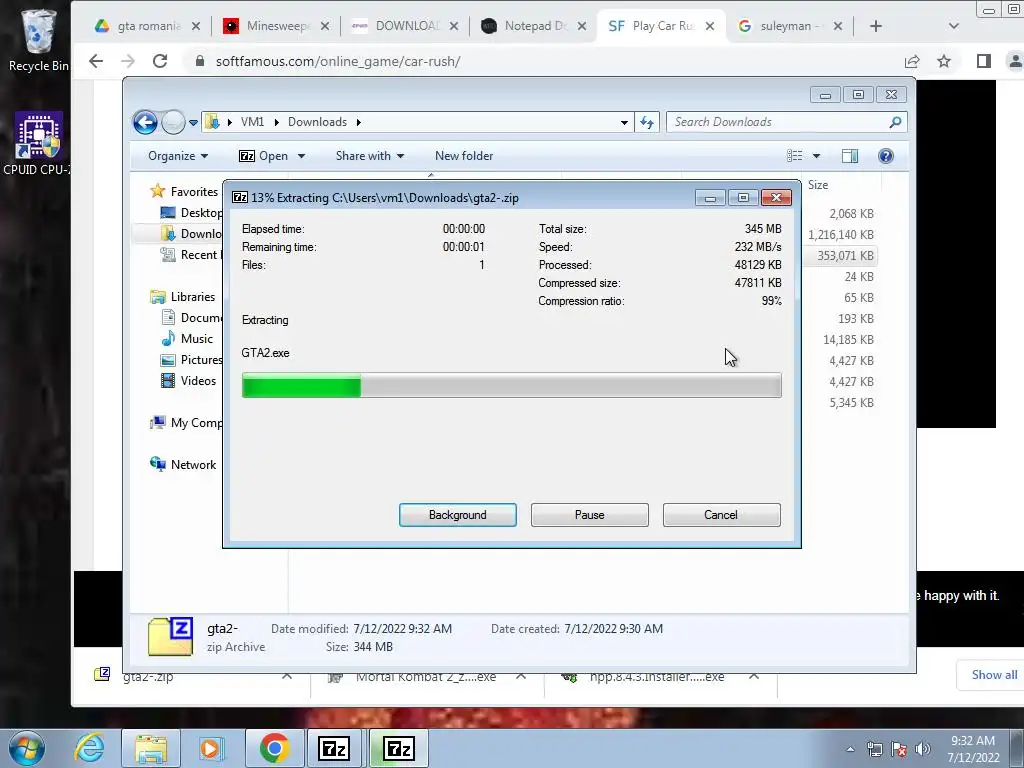1024x768 pixels.
Task: Open Windows Start menu
Action: 26,748
